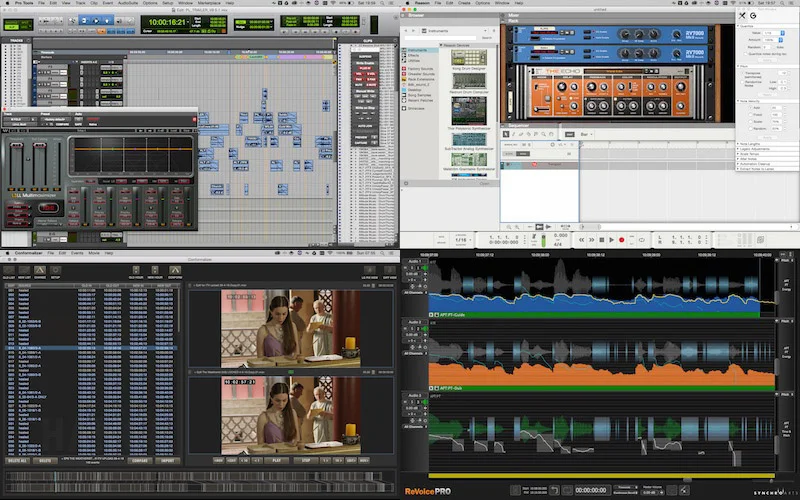Pick the Eraser tool in Reason sequencer
800x500 pixels.
click(x=521, y=134)
